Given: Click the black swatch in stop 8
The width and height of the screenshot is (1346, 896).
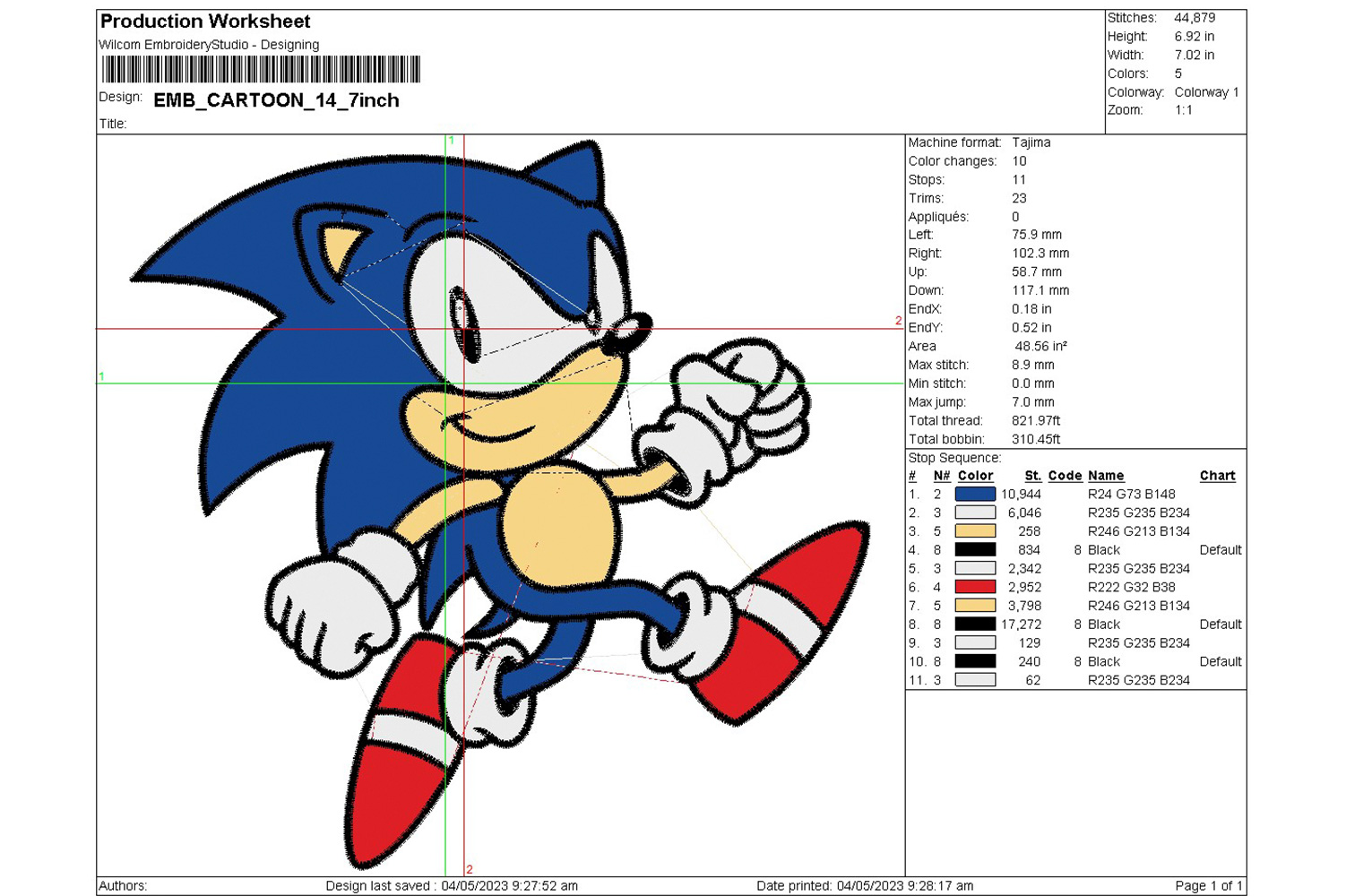Looking at the screenshot, I should 975,625.
